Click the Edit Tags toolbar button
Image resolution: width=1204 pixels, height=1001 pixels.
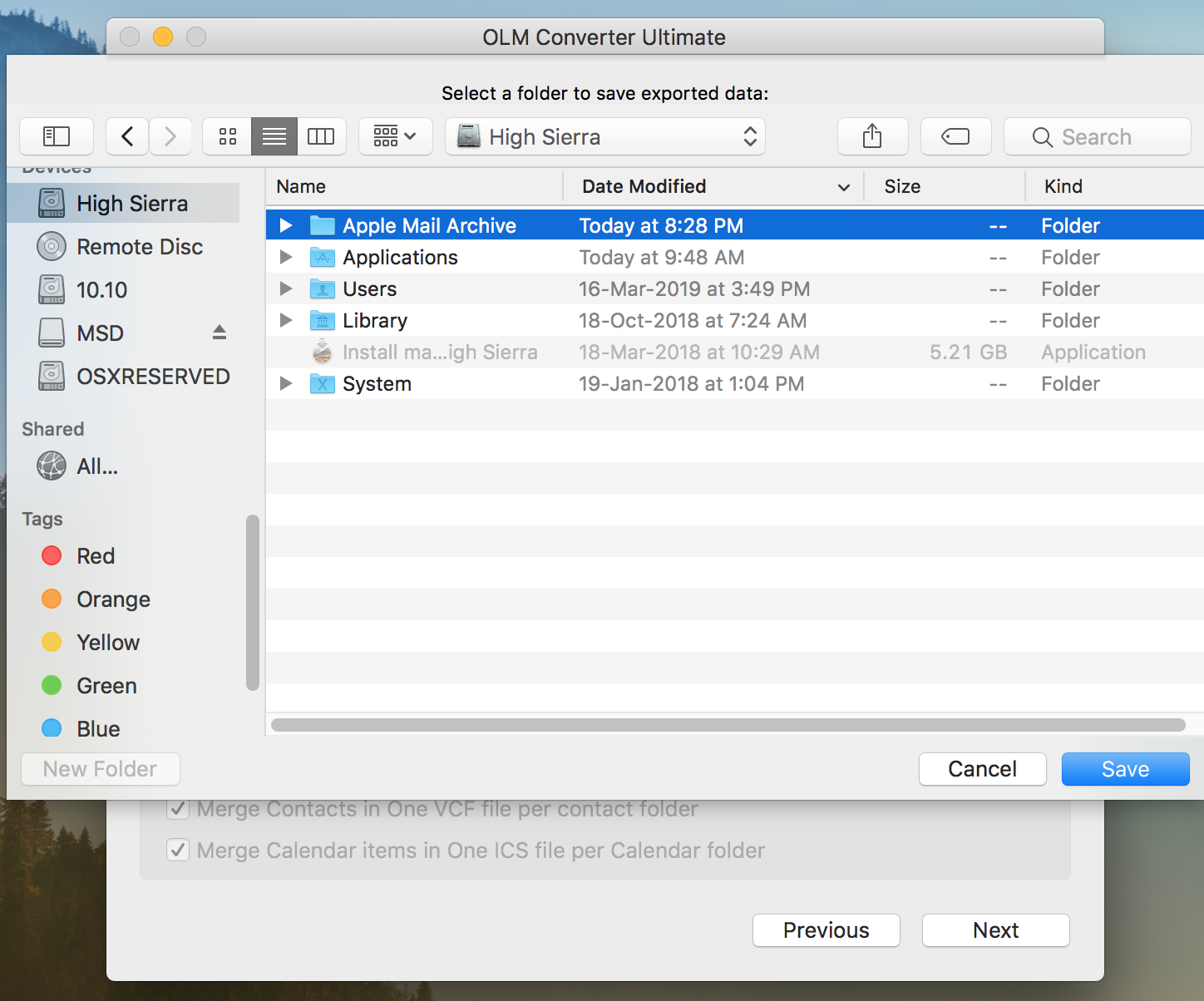coord(955,136)
